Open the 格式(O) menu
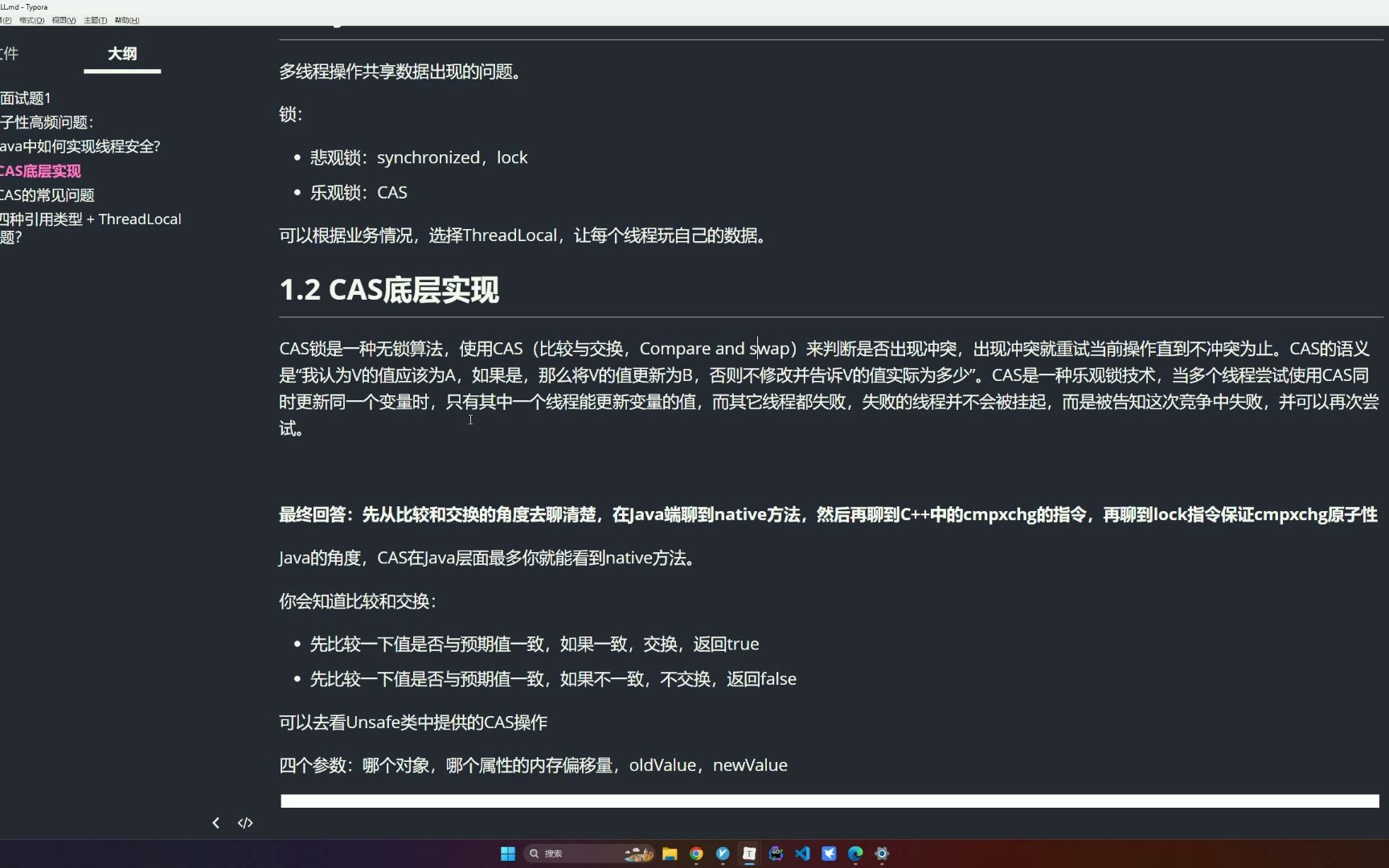The width and height of the screenshot is (1389, 868). click(x=31, y=20)
